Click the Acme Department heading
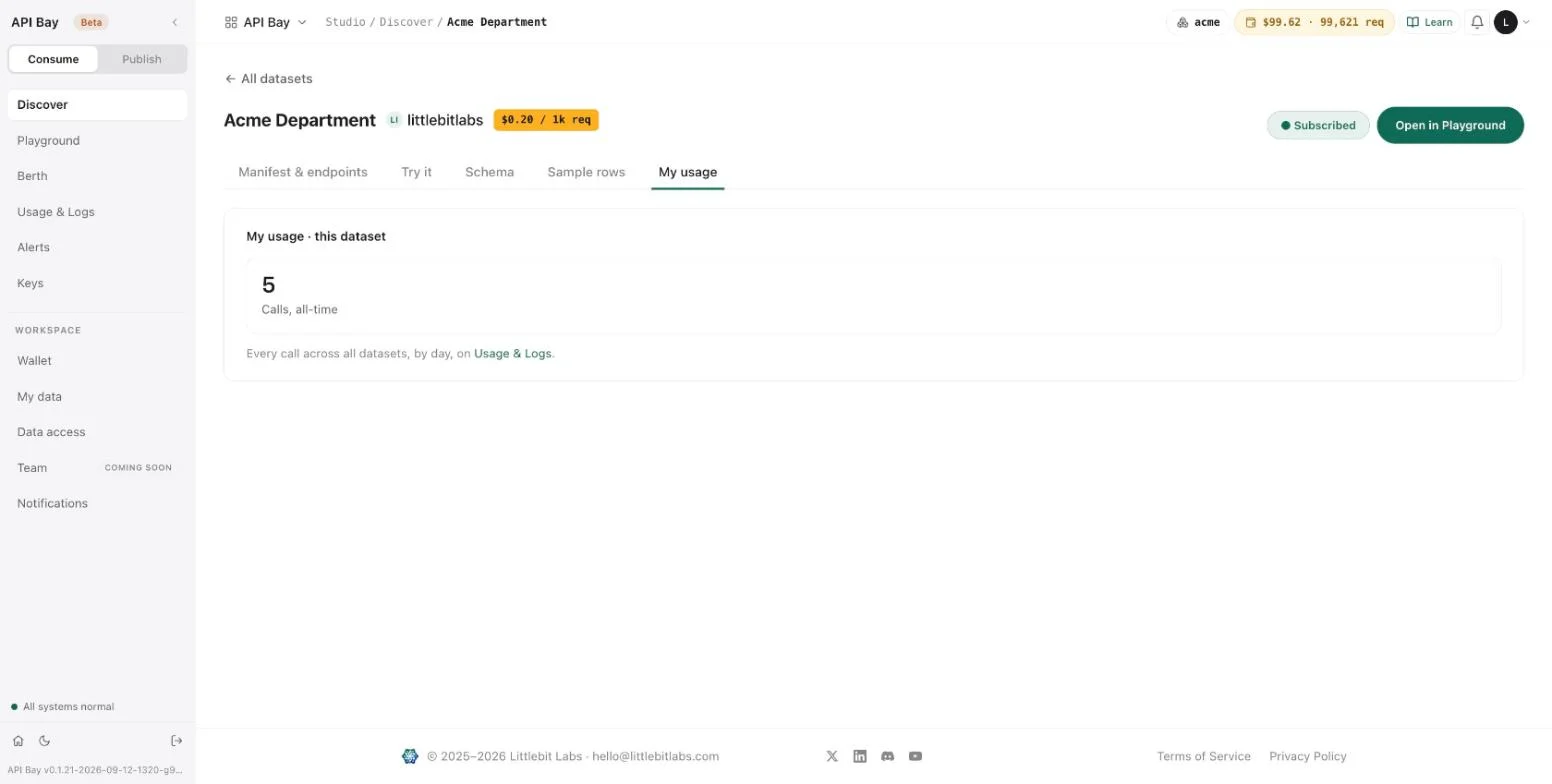 300,120
